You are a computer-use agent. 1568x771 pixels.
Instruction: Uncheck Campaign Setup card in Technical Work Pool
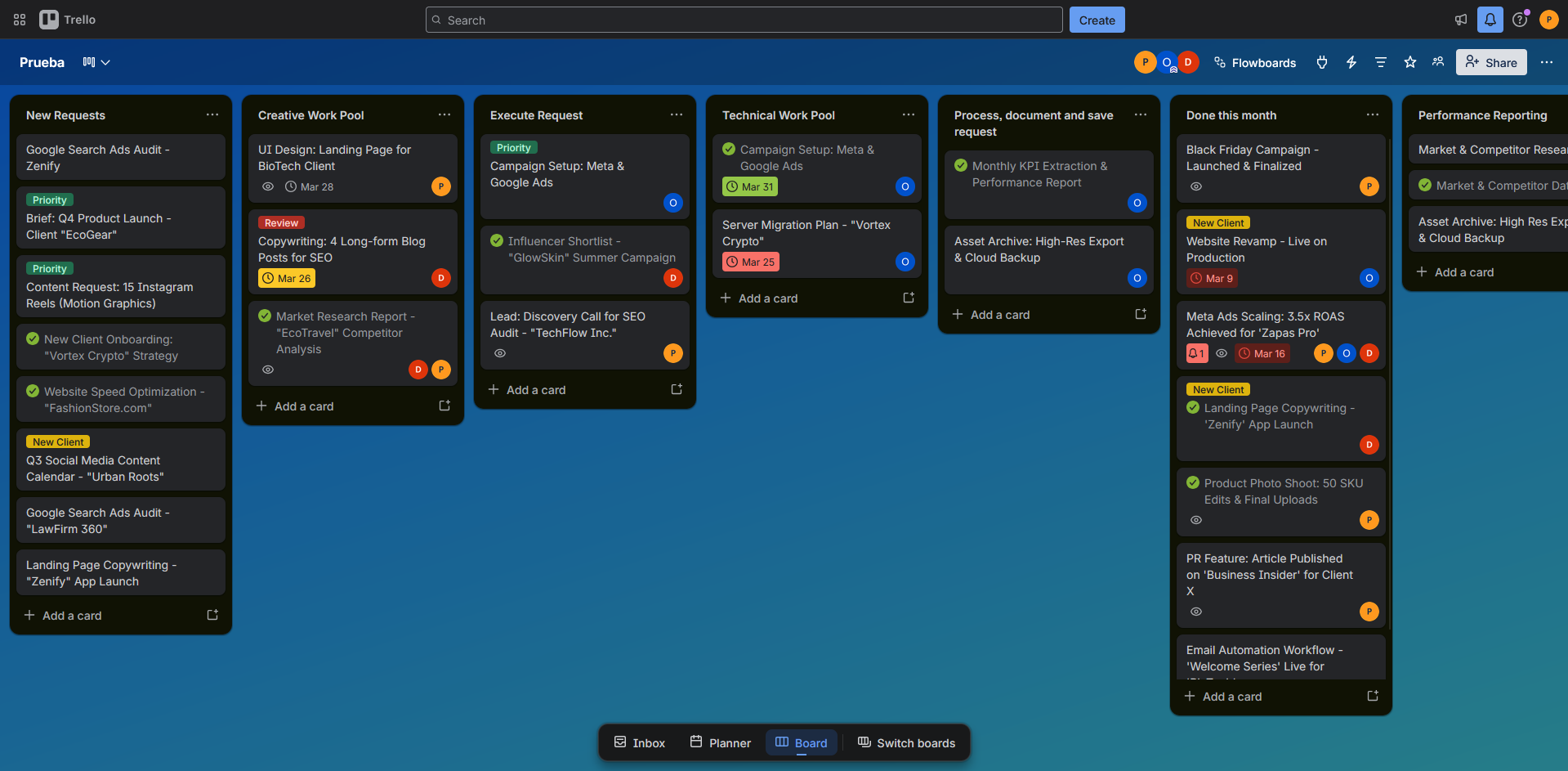point(729,149)
